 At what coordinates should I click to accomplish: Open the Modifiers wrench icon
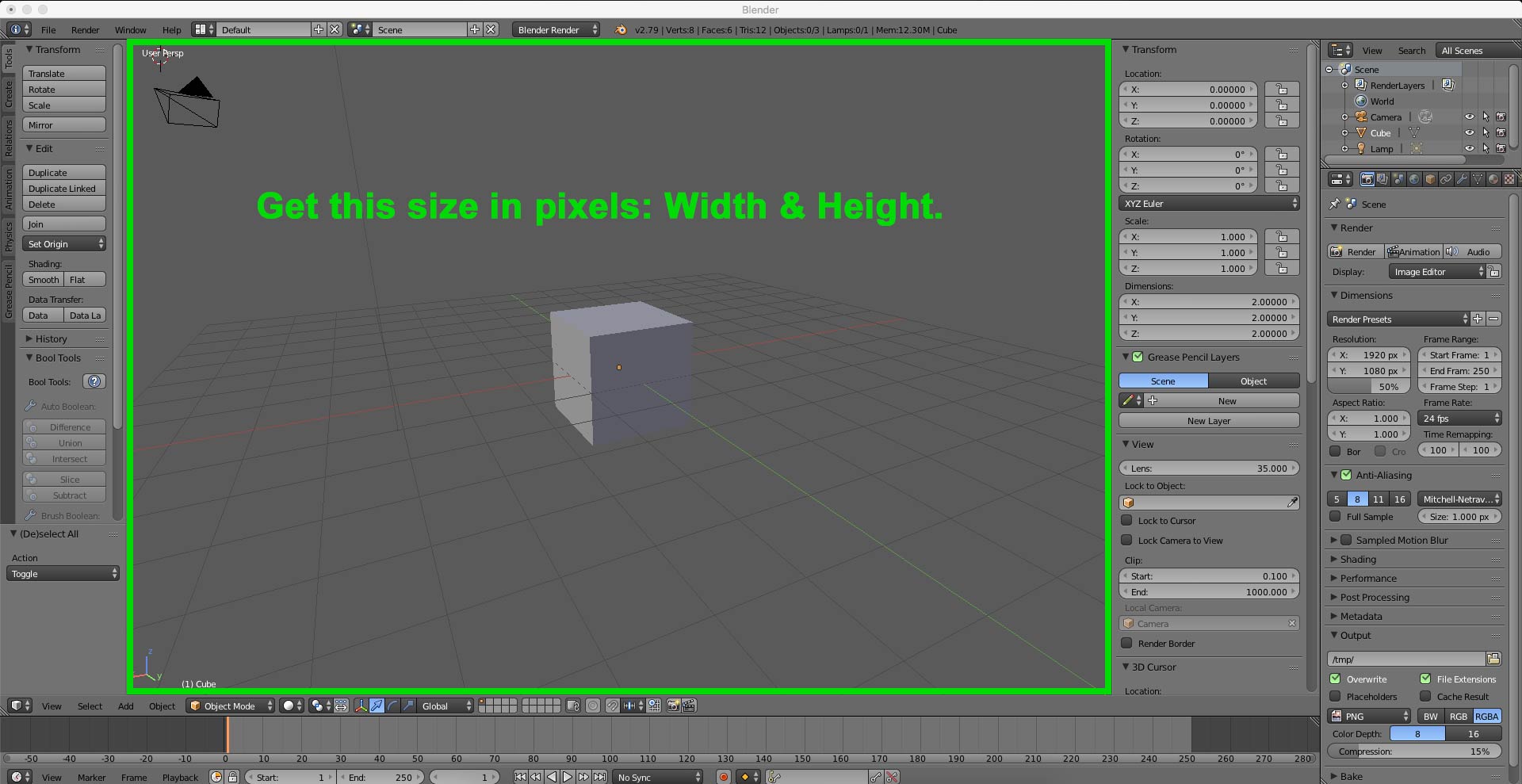click(1461, 178)
